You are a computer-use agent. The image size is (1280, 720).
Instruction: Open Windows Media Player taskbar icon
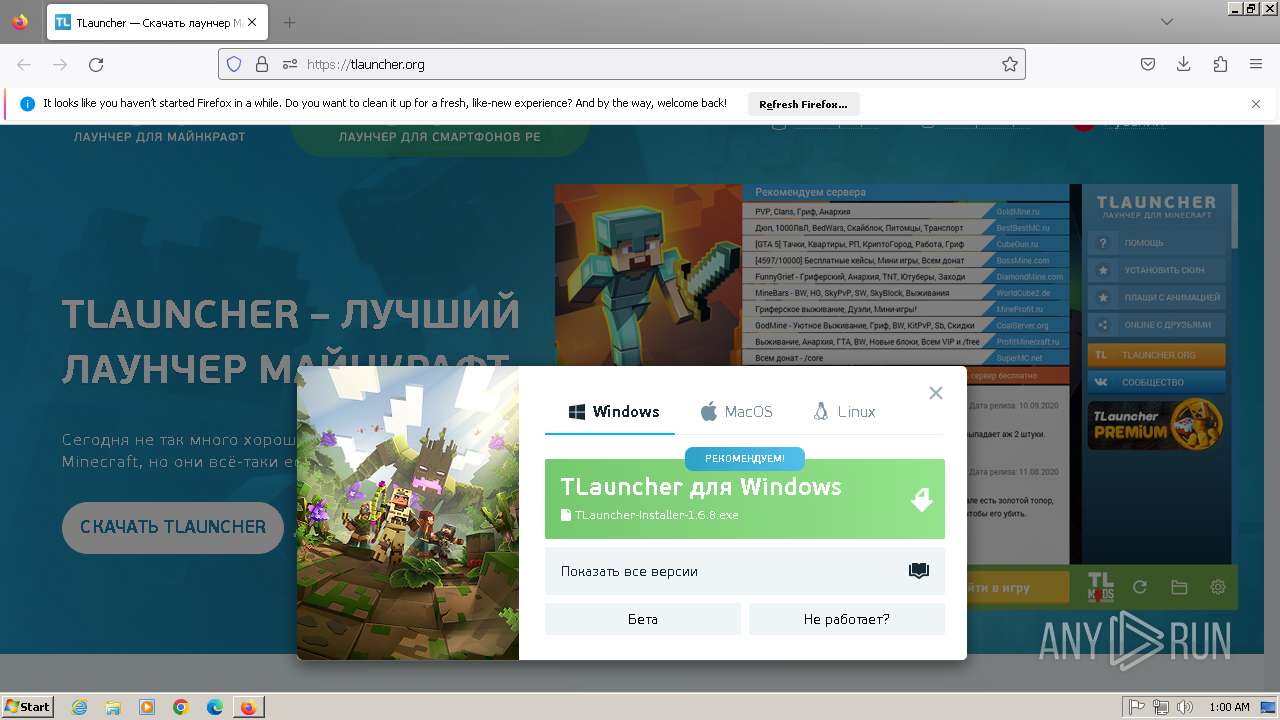tap(147, 707)
